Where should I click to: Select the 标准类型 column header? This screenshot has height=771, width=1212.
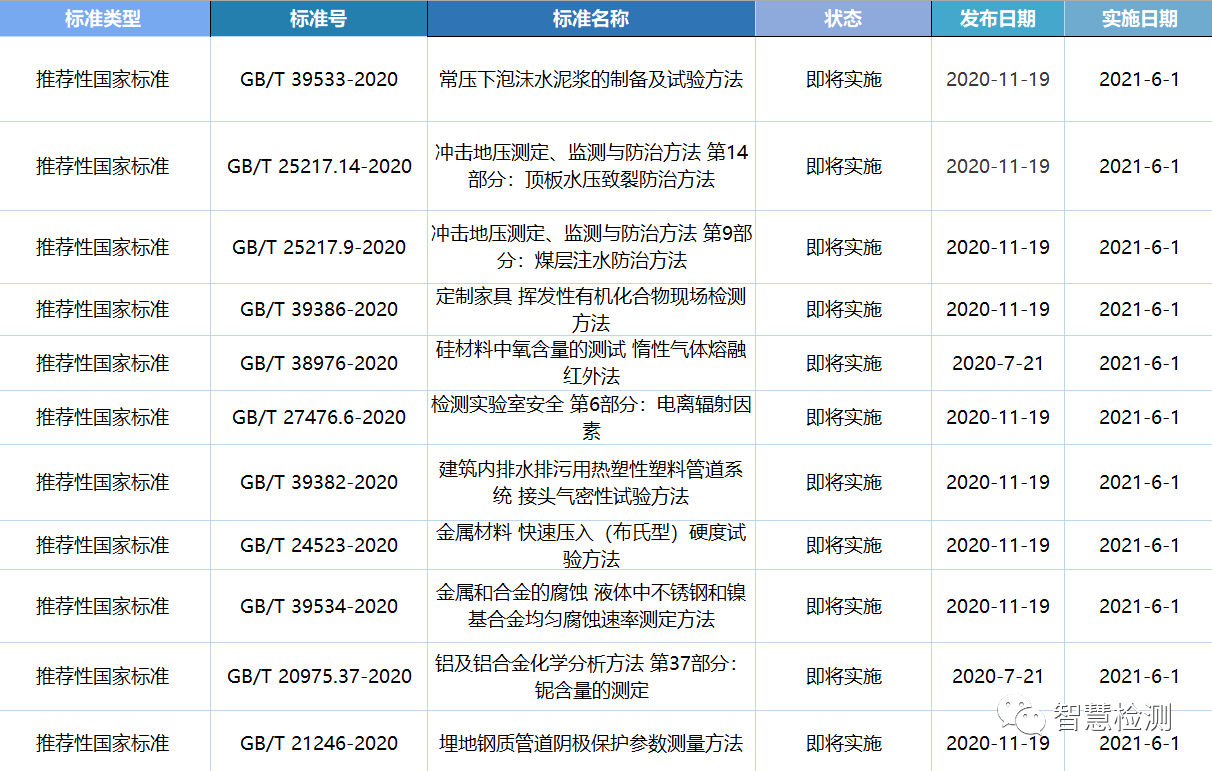pos(103,19)
